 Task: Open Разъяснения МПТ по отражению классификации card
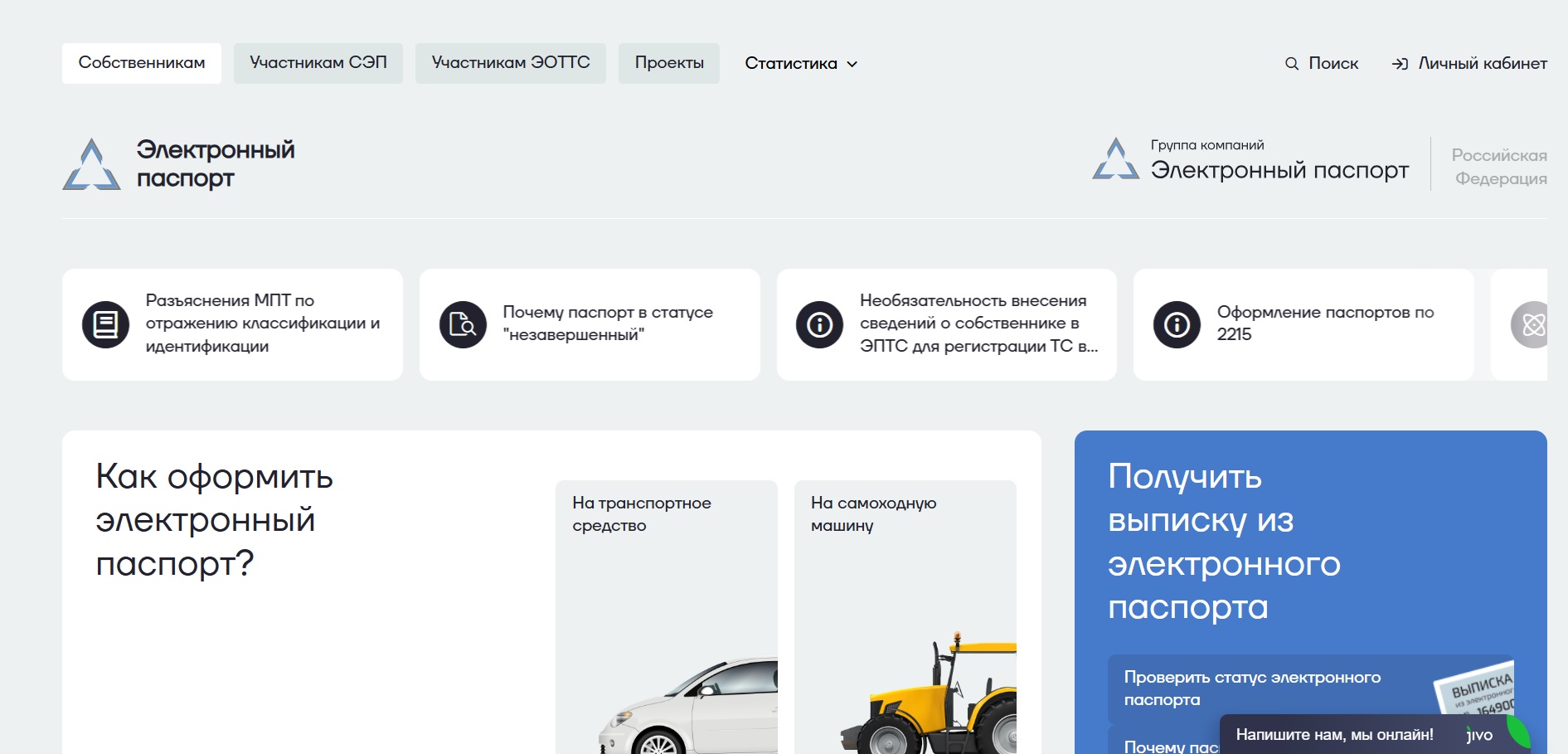click(232, 324)
